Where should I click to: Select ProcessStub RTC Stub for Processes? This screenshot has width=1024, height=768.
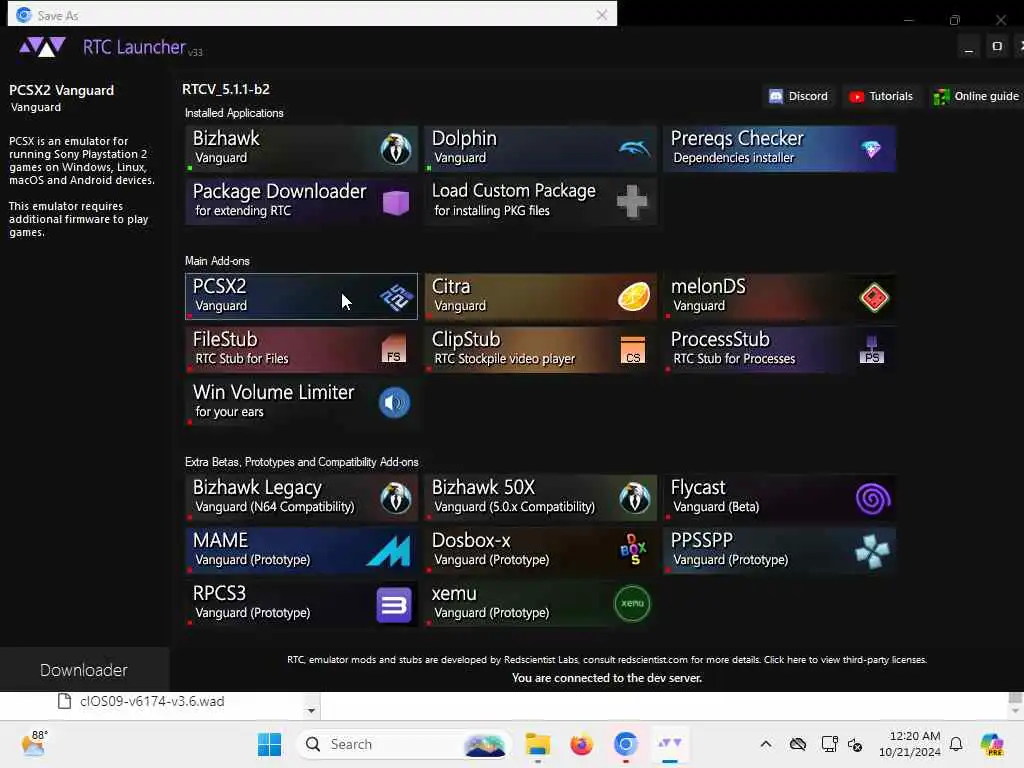(x=779, y=349)
